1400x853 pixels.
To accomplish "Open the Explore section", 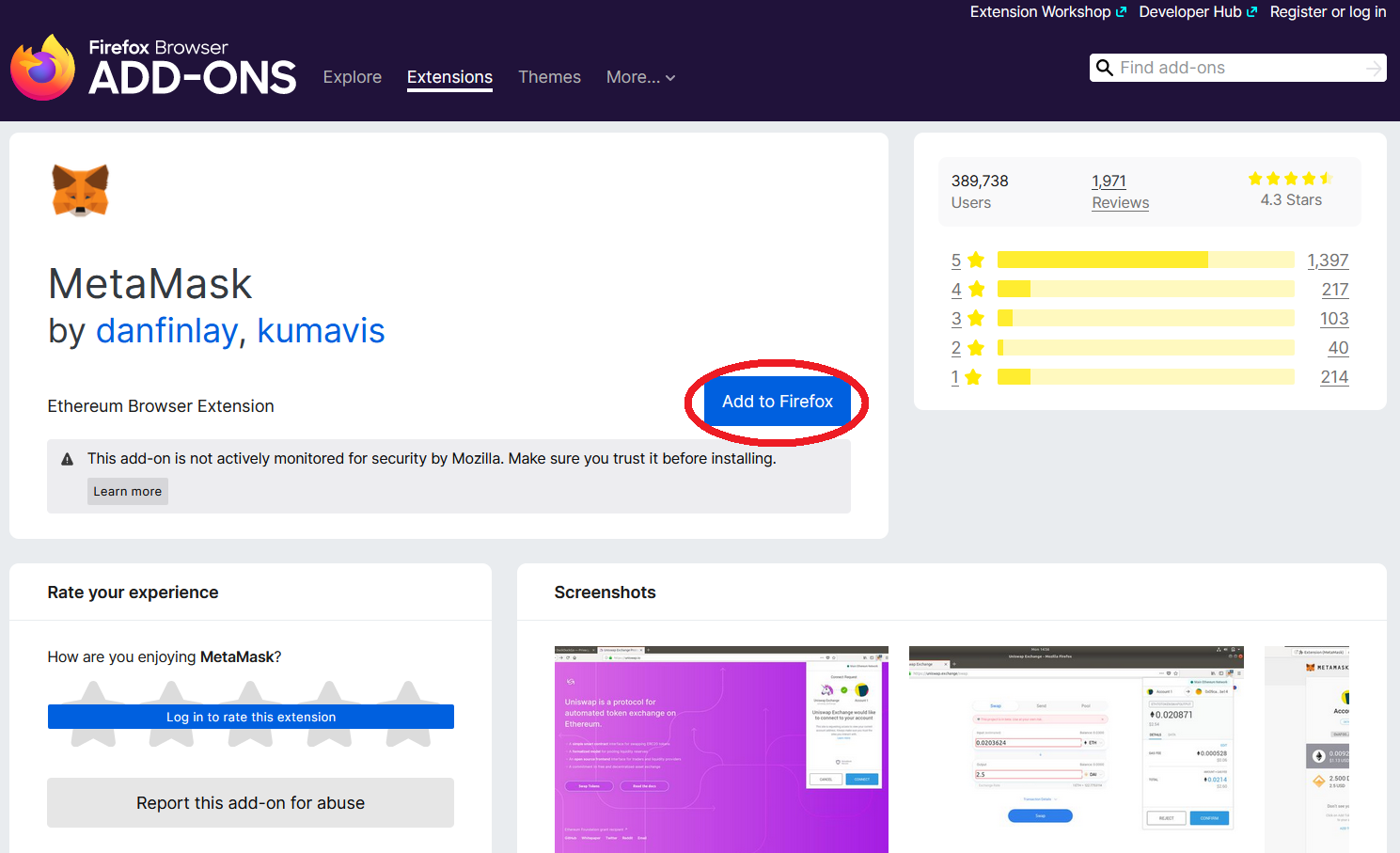I will point(353,77).
